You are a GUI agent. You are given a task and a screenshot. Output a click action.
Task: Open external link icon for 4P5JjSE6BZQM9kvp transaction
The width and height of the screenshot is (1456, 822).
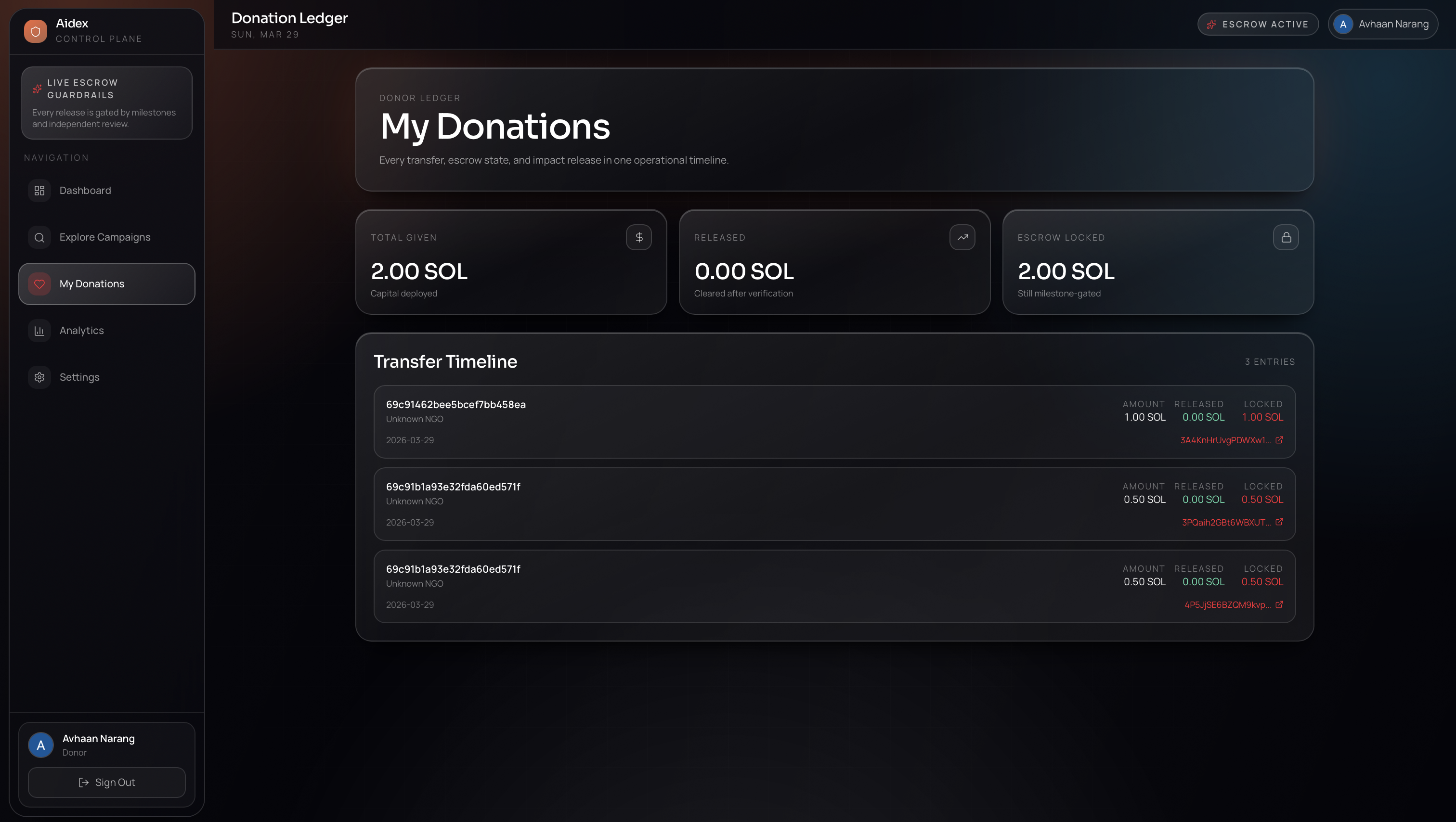click(1279, 604)
